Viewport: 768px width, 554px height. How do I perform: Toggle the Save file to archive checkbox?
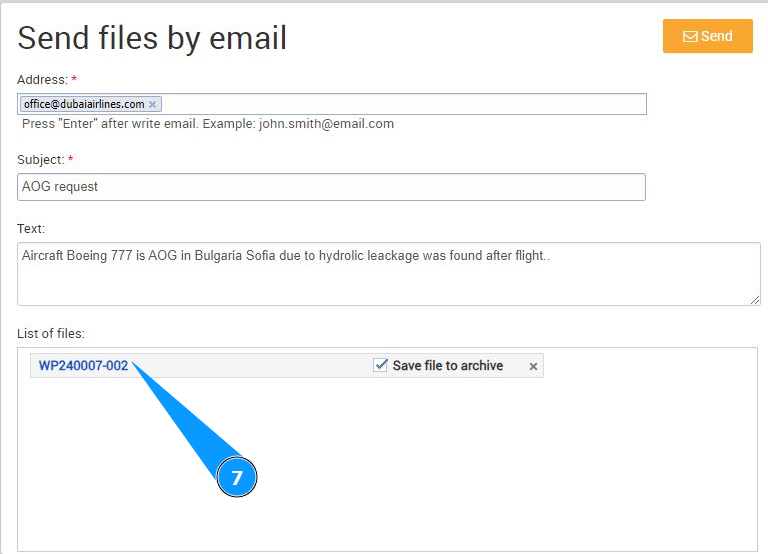pyautogui.click(x=380, y=366)
